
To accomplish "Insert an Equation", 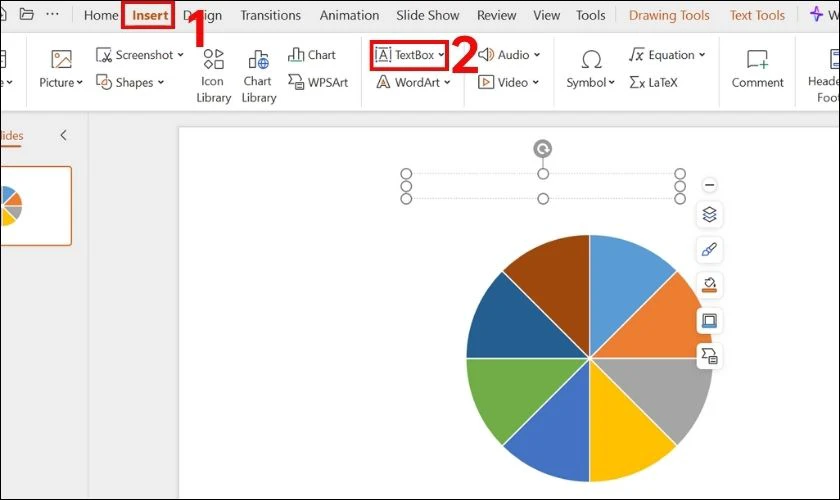I will 662,55.
